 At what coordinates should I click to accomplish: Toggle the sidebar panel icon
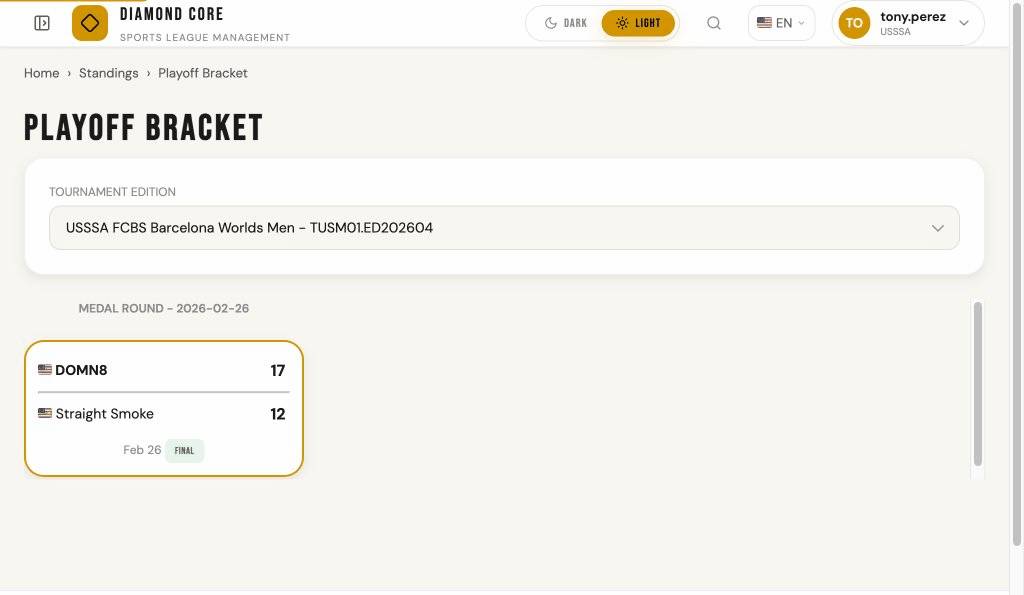[42, 23]
